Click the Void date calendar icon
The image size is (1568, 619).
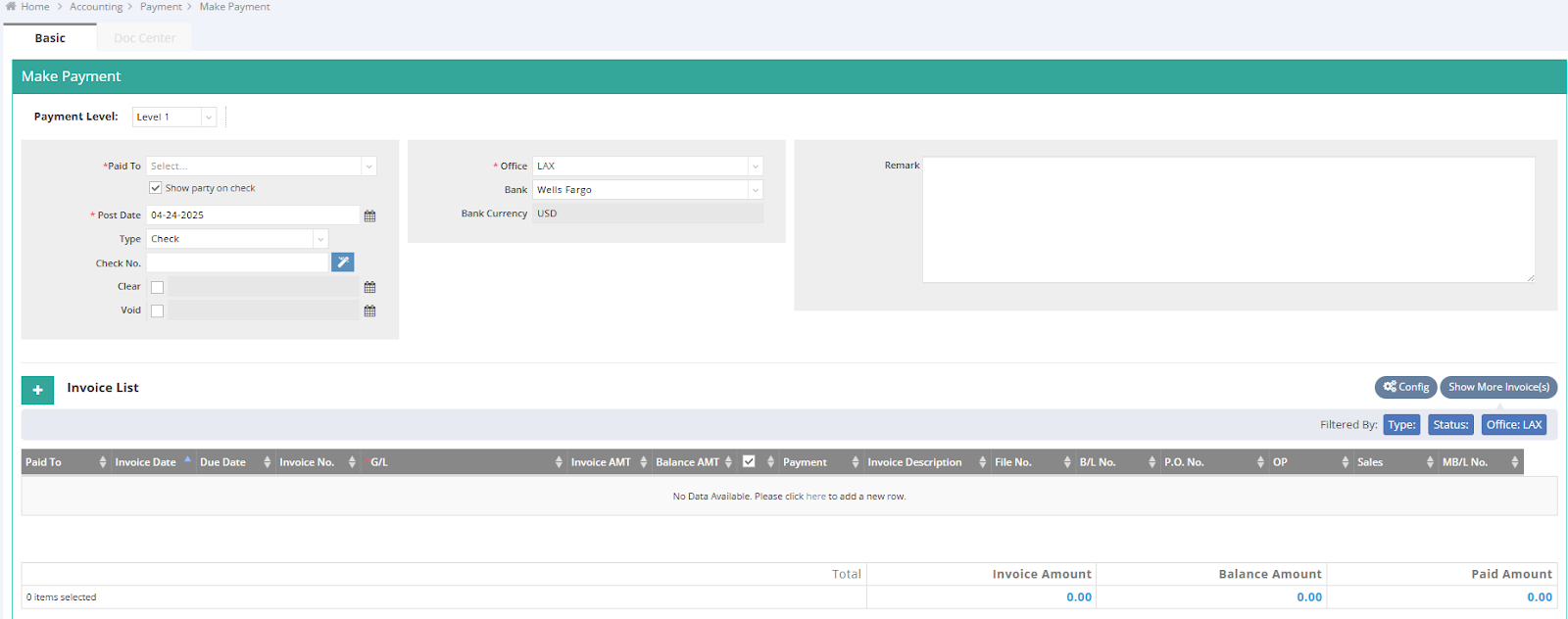point(369,310)
